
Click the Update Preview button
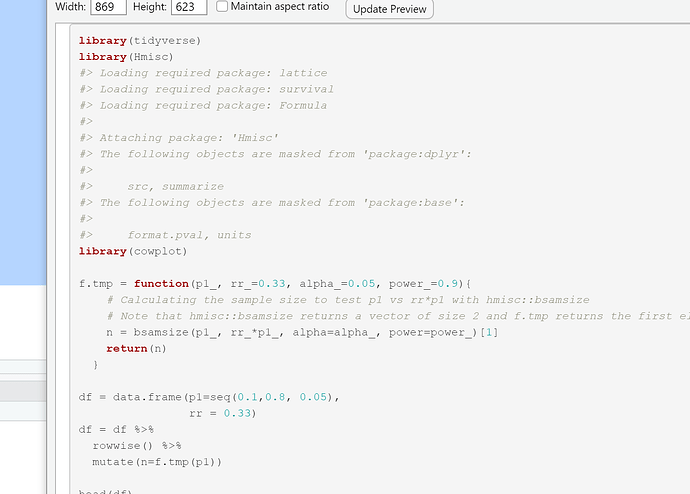click(x=389, y=9)
